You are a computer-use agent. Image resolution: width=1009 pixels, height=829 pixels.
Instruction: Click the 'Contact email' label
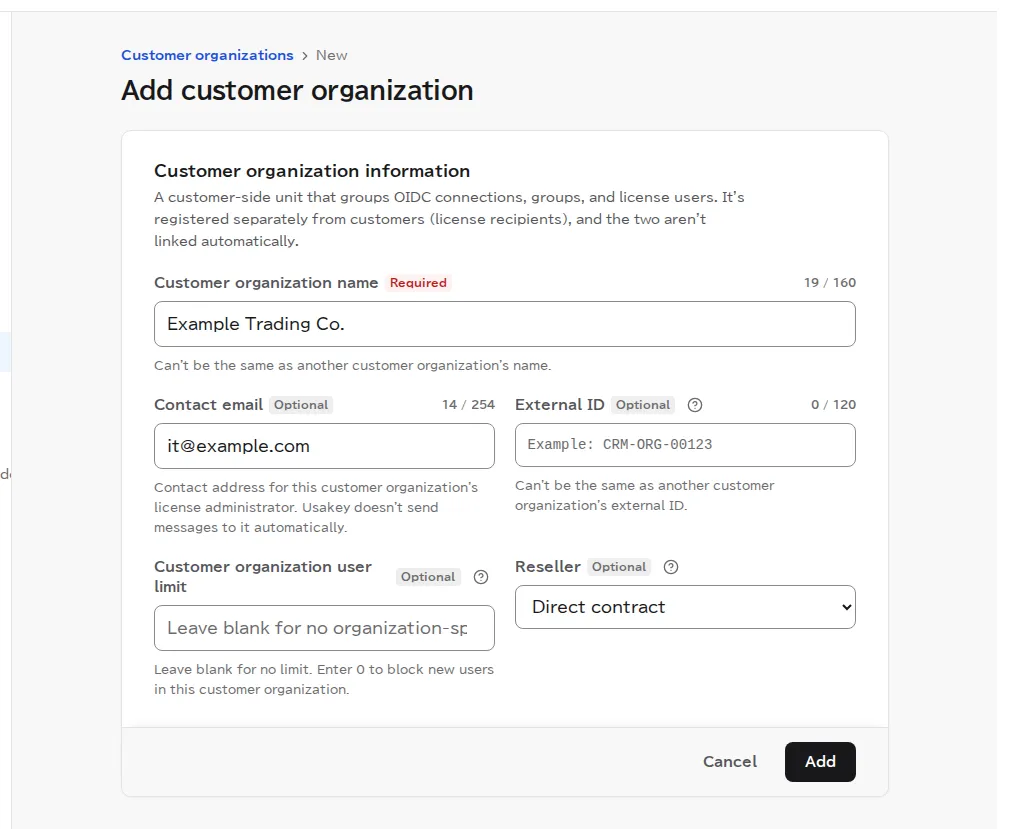pos(208,405)
